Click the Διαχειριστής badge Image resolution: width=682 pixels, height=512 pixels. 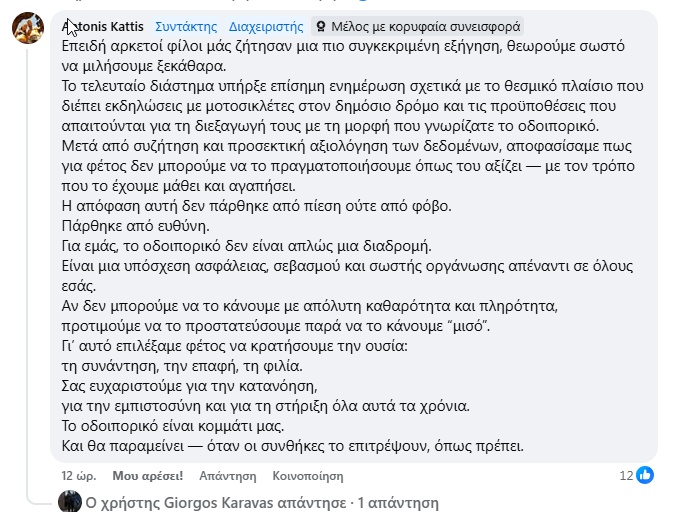[264, 26]
